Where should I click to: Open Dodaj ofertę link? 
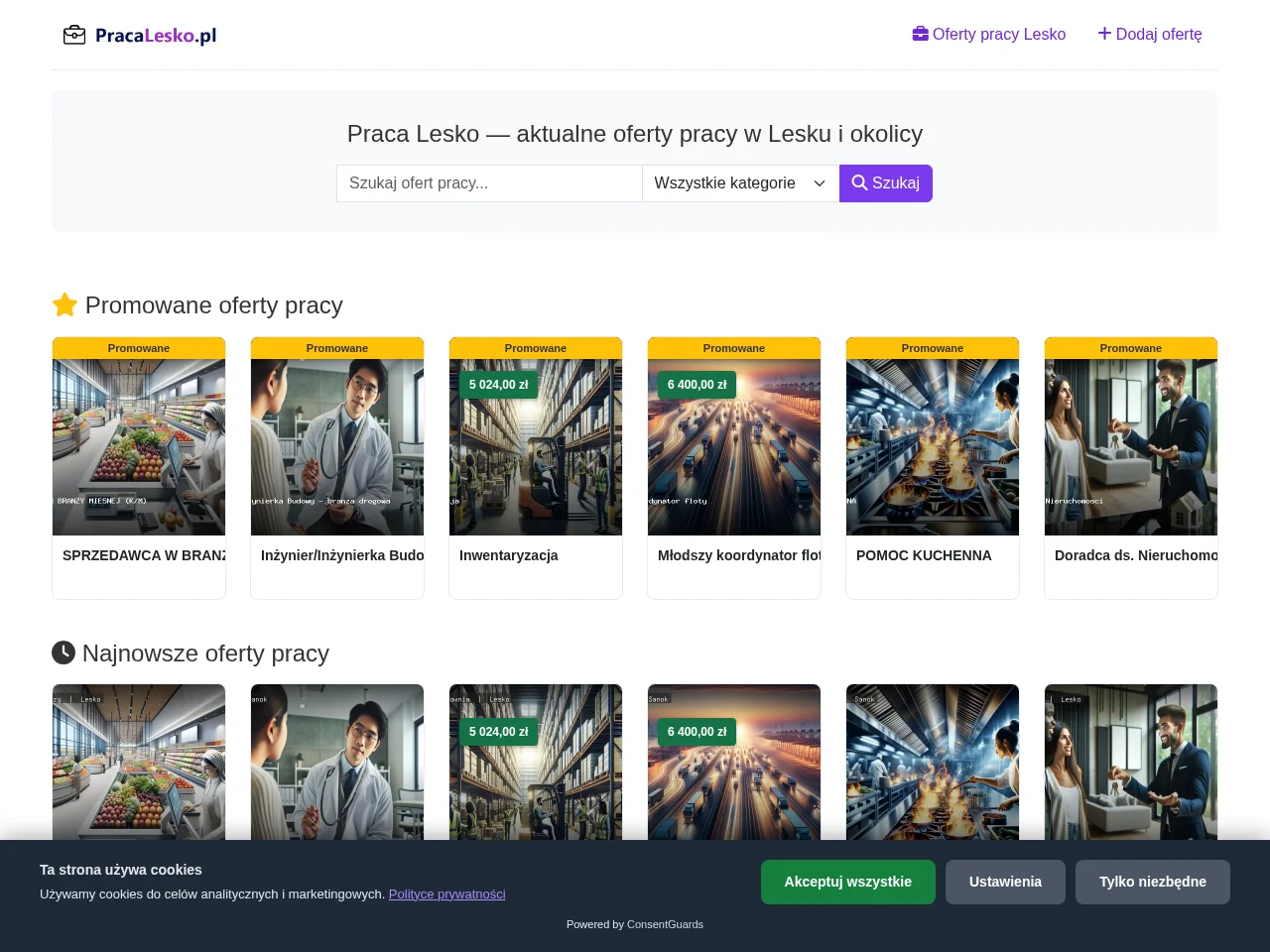[1150, 34]
